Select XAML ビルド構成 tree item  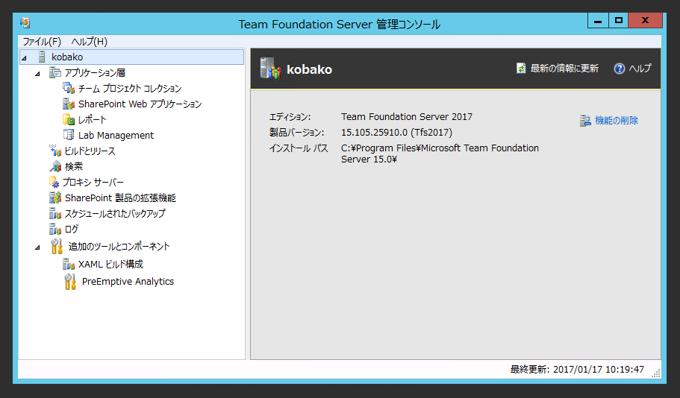pos(111,264)
